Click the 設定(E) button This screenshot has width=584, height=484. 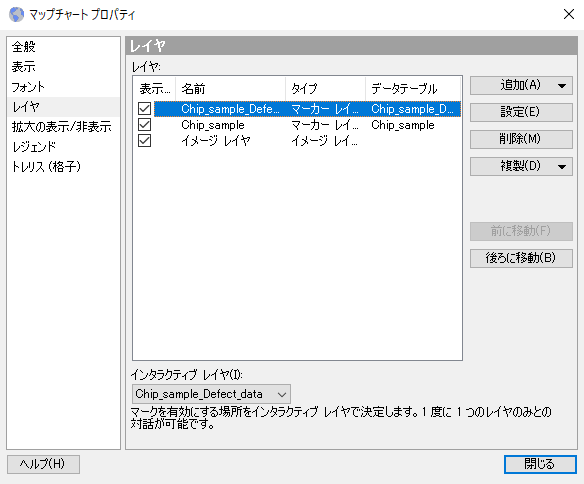[521, 112]
